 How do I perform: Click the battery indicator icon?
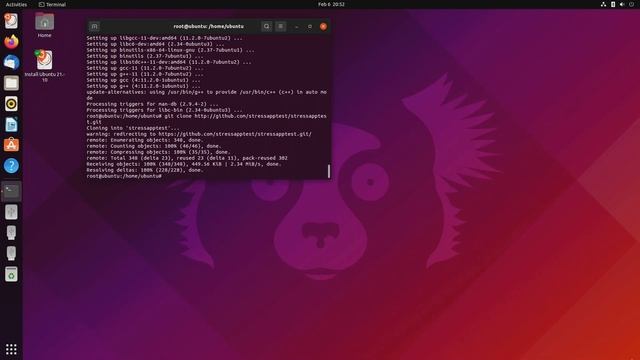pyautogui.click(x=613, y=4)
